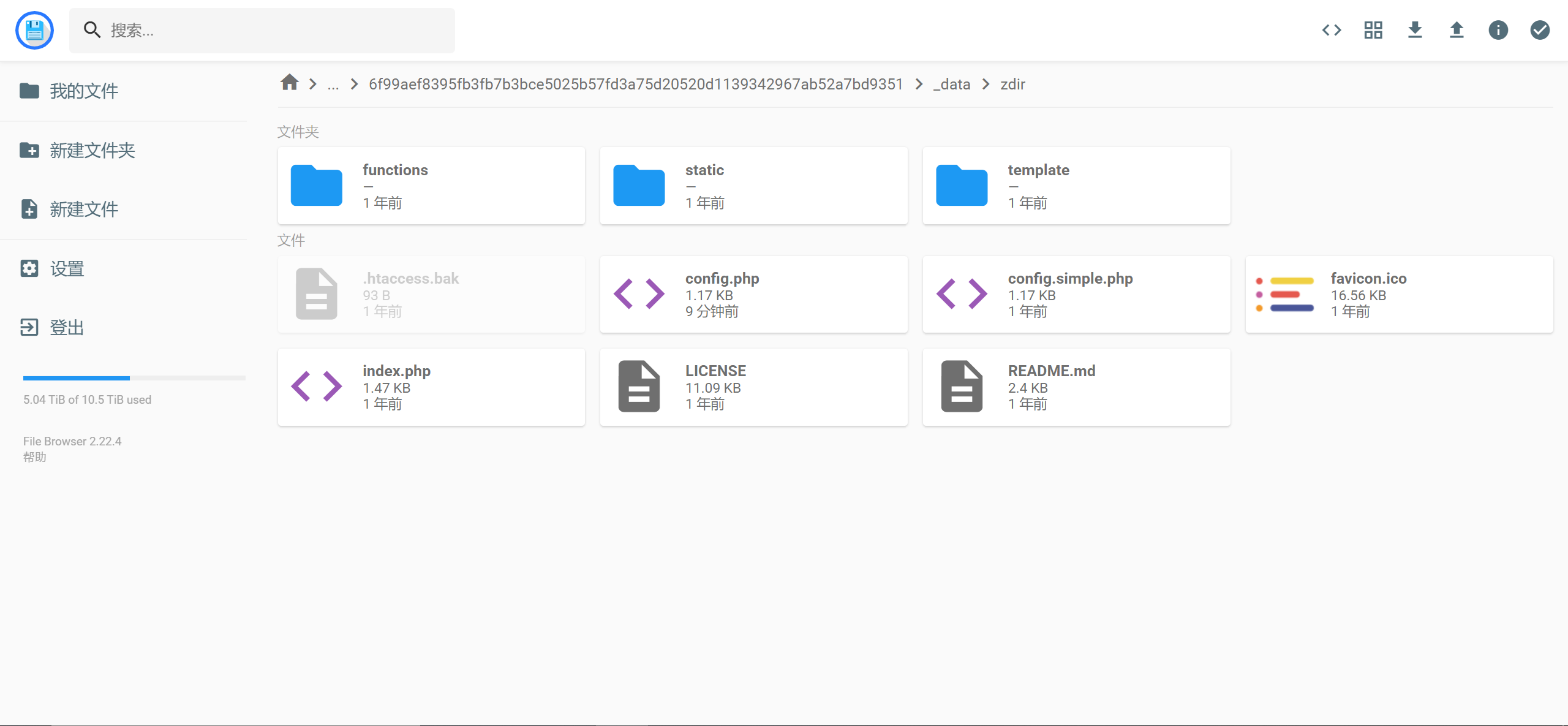
Task: Click the upload icon in the toolbar
Action: click(x=1457, y=30)
